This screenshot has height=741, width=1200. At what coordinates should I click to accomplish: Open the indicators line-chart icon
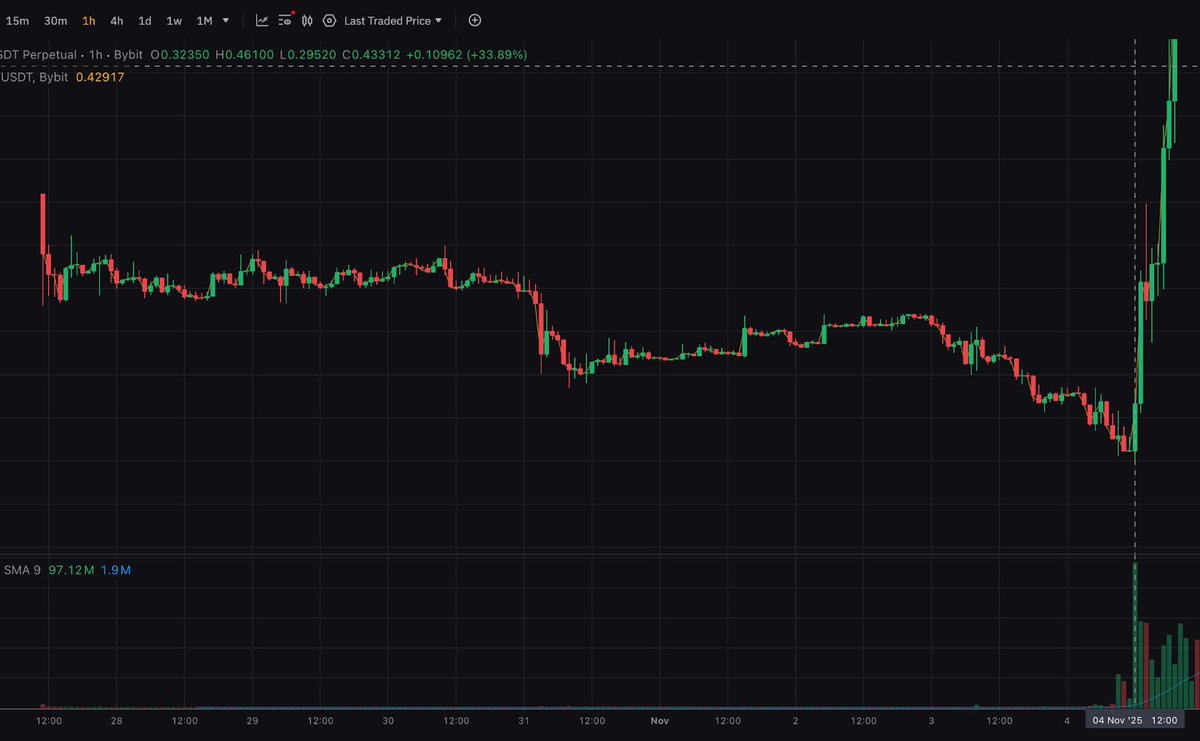(x=262, y=20)
